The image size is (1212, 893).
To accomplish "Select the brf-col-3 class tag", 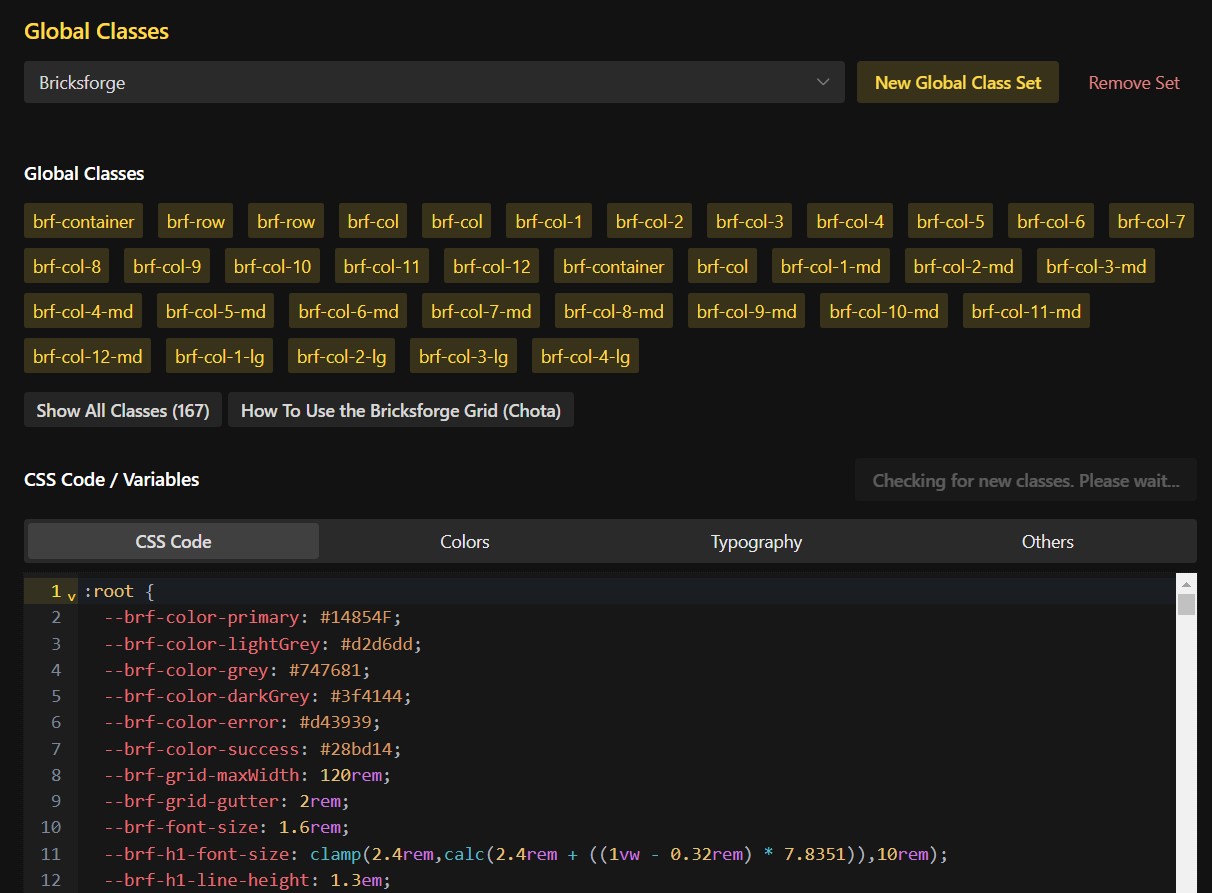I will tap(749, 221).
